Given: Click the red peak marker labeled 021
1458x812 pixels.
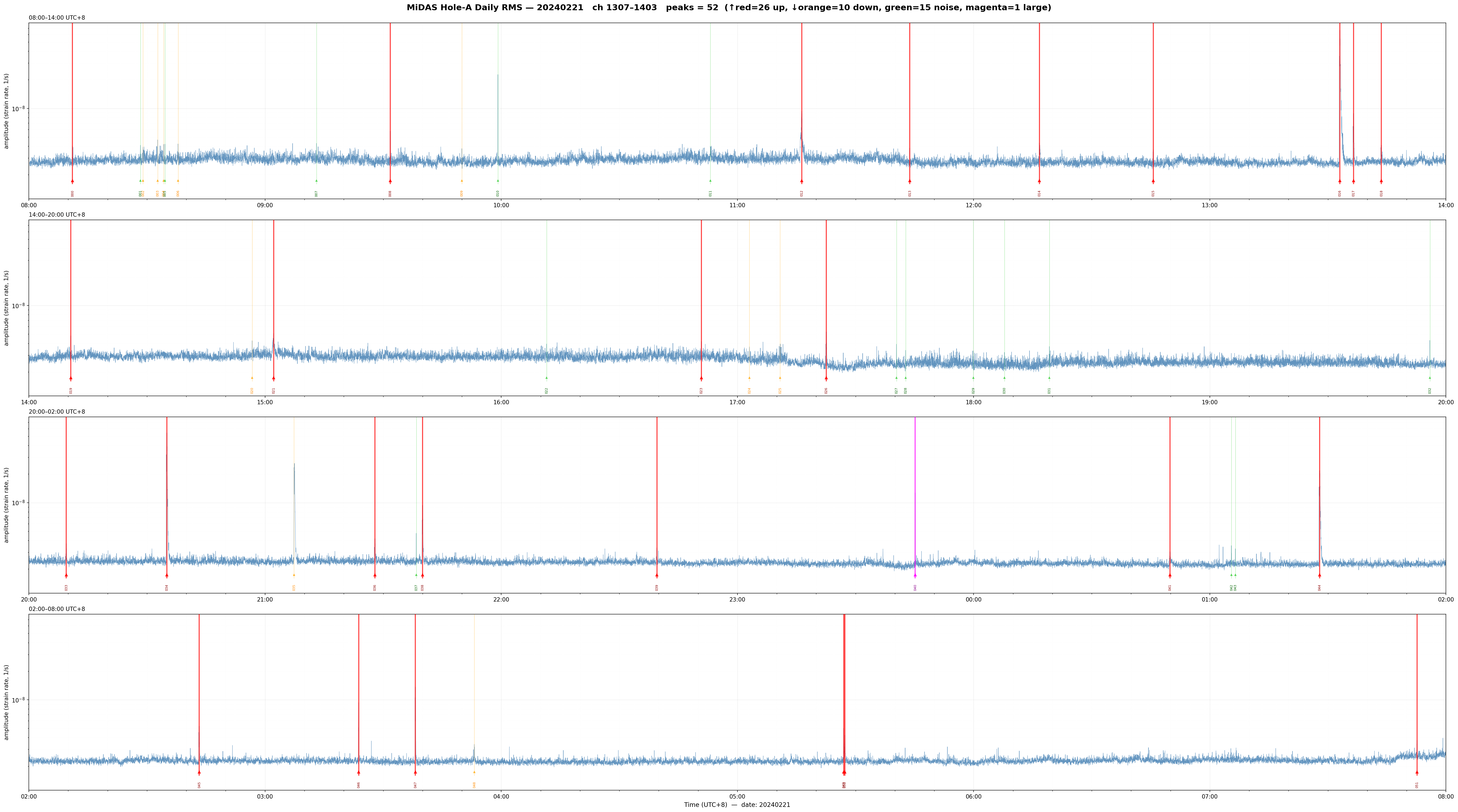Looking at the screenshot, I should [x=273, y=378].
